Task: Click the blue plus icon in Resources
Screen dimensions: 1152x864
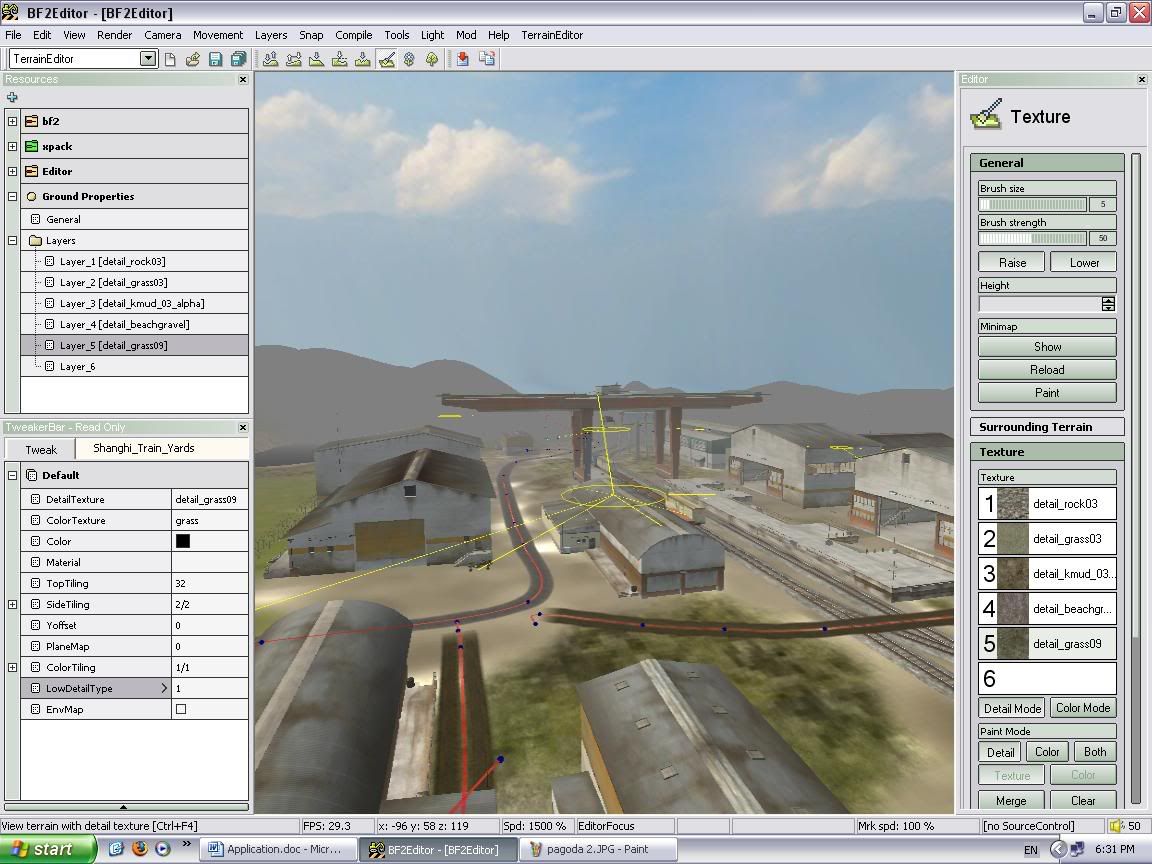Action: click(x=12, y=97)
